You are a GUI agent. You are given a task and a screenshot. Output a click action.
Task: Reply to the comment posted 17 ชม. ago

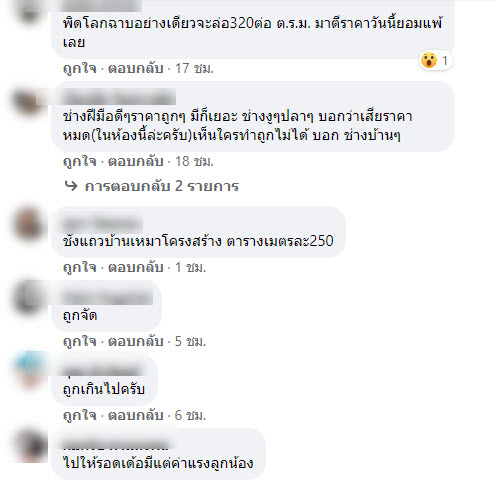tap(136, 68)
